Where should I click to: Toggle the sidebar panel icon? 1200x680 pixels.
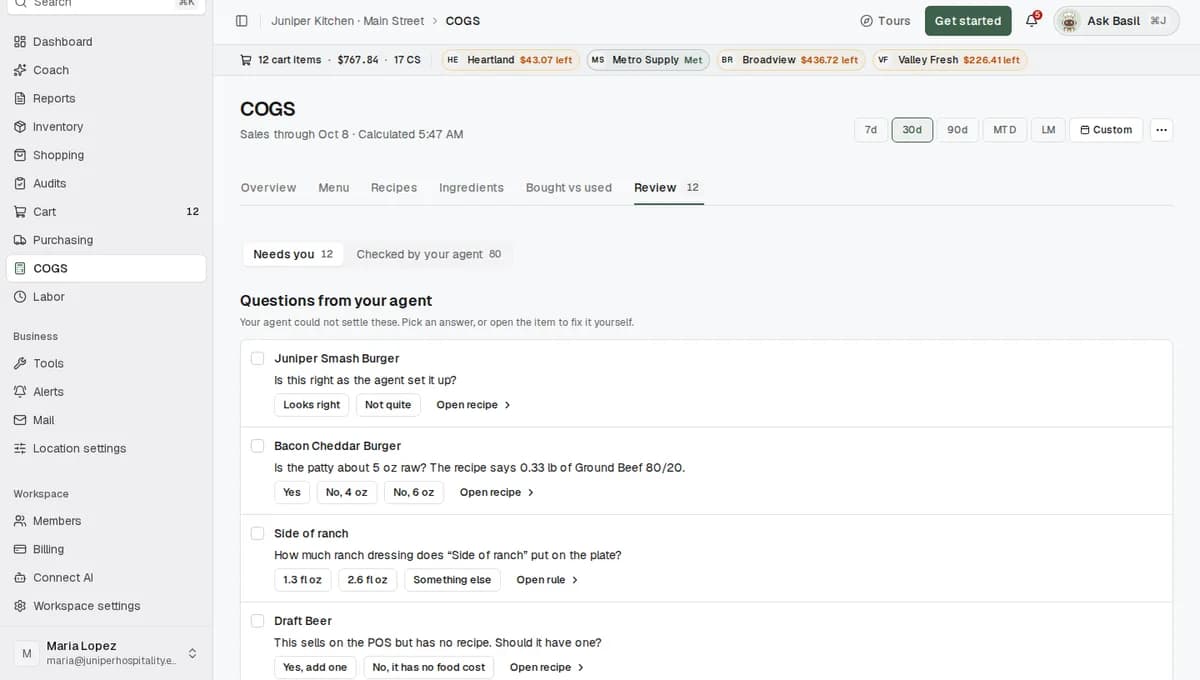pyautogui.click(x=241, y=21)
